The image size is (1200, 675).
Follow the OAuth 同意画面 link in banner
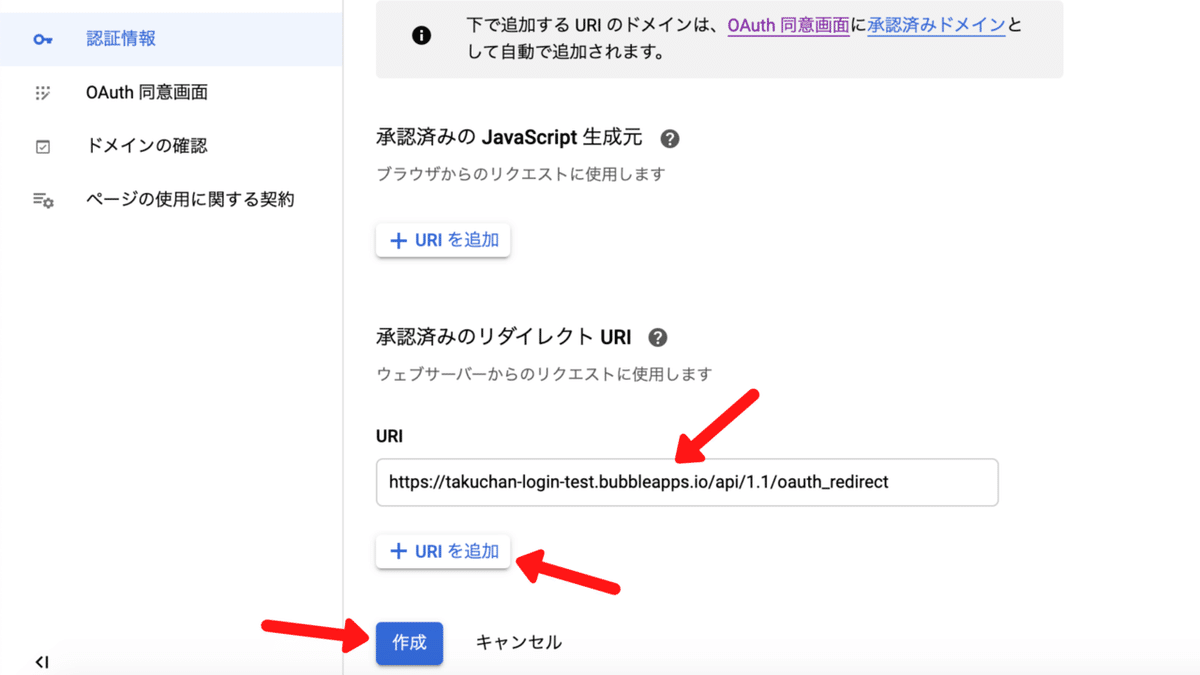point(787,25)
